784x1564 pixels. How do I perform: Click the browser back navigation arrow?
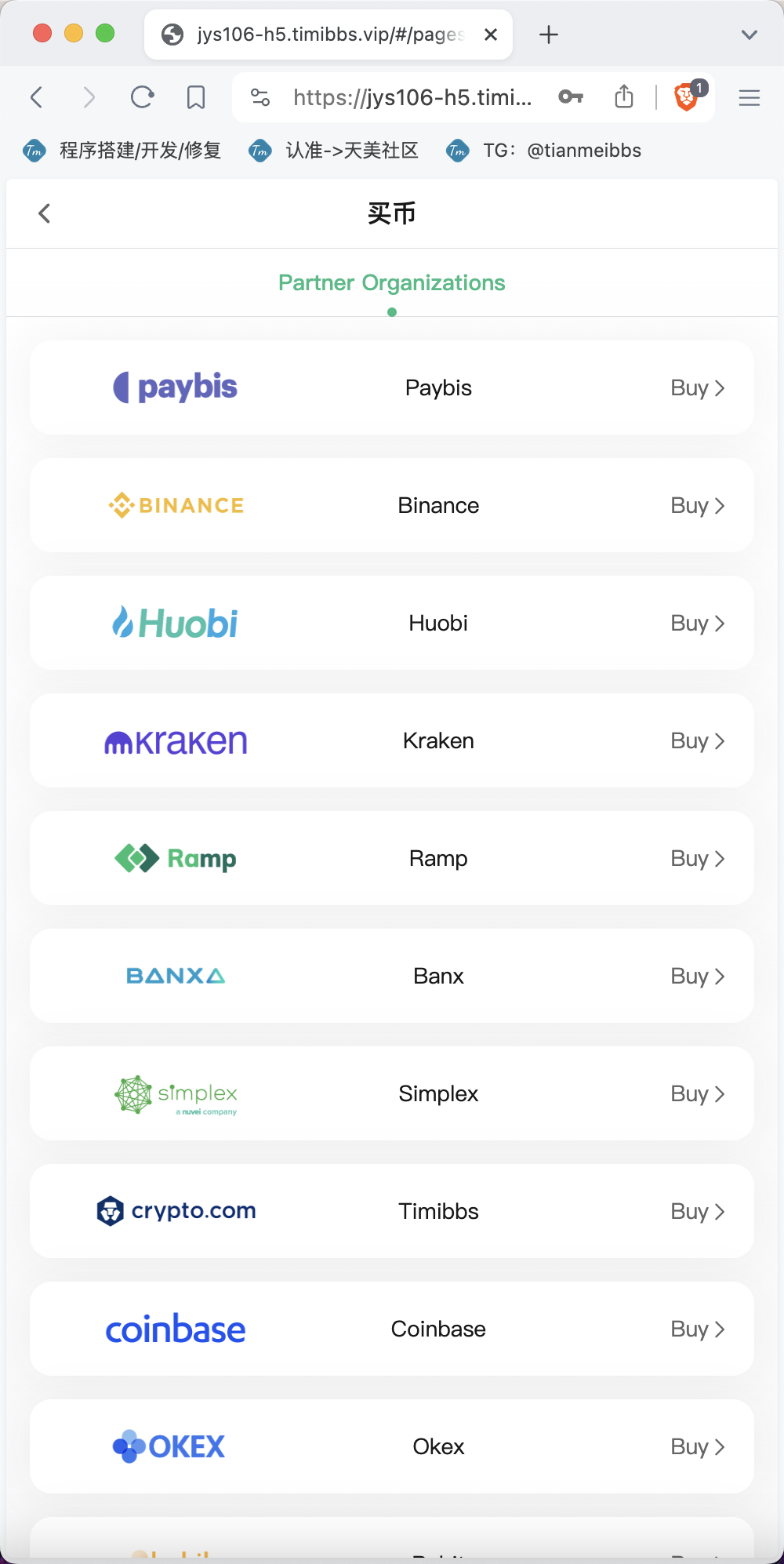pos(36,97)
